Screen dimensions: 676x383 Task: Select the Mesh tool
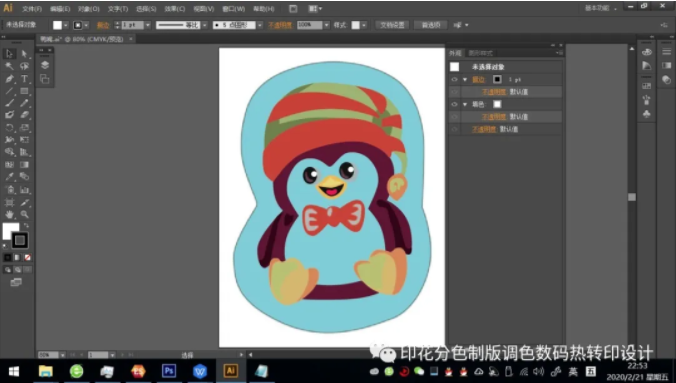pos(9,164)
